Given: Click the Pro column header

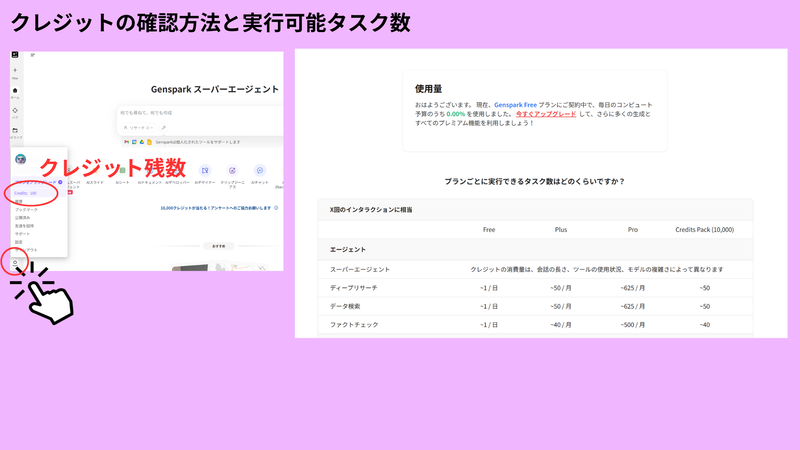Looking at the screenshot, I should [x=633, y=230].
